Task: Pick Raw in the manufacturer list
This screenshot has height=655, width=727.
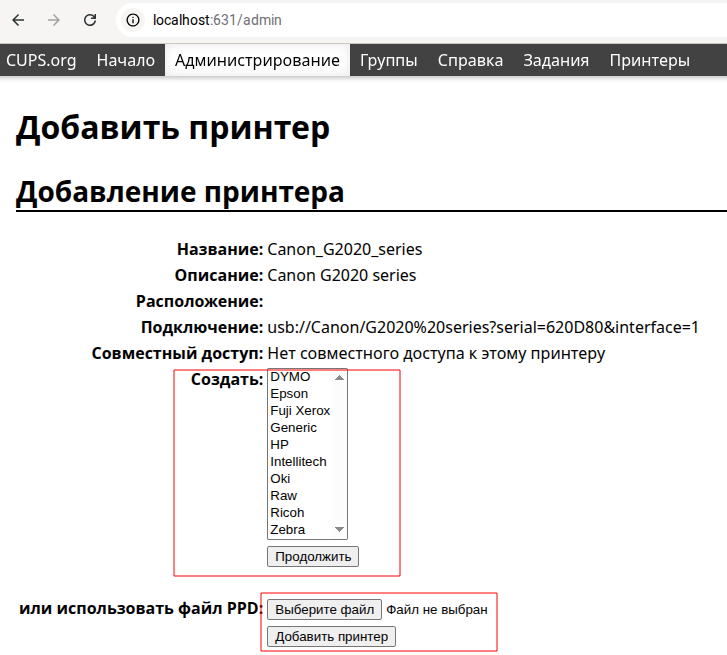Action: pos(283,496)
